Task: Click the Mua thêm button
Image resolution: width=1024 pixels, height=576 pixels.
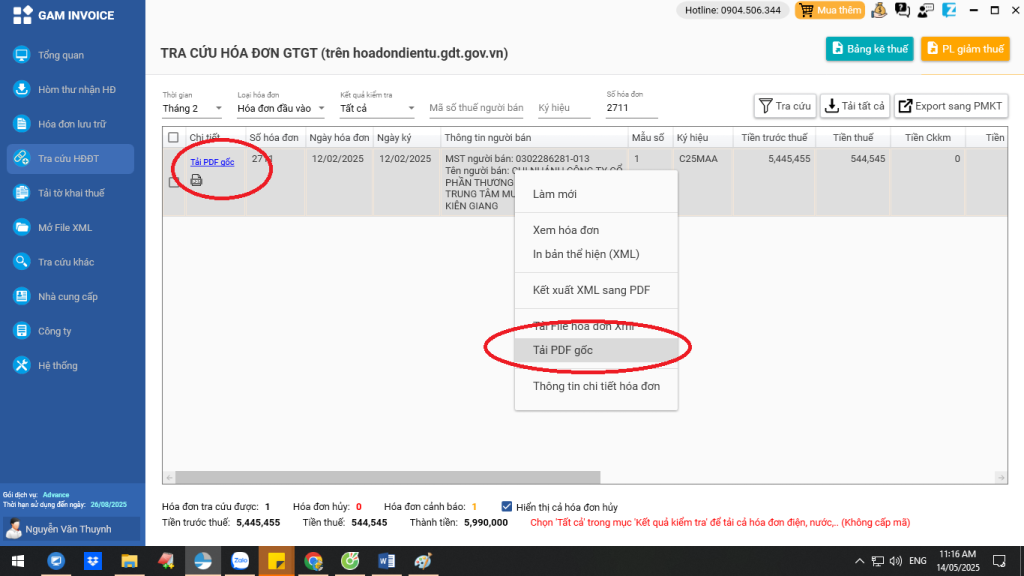Action: click(x=830, y=10)
